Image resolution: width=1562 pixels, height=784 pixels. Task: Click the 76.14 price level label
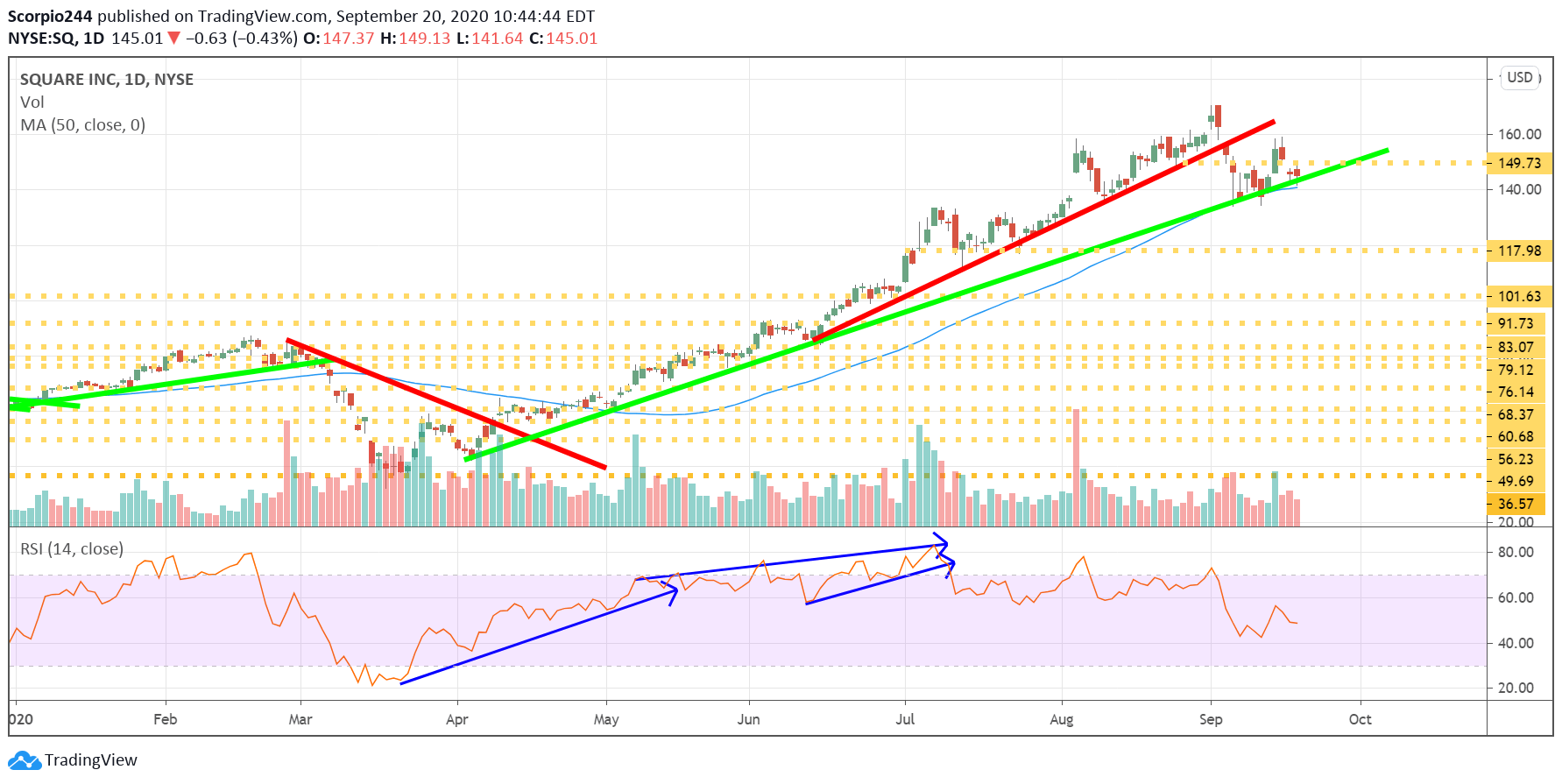click(x=1516, y=392)
